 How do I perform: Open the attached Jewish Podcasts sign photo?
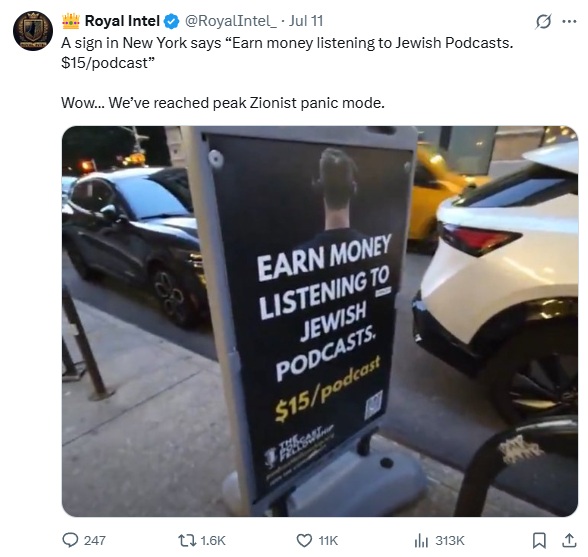tap(320, 321)
